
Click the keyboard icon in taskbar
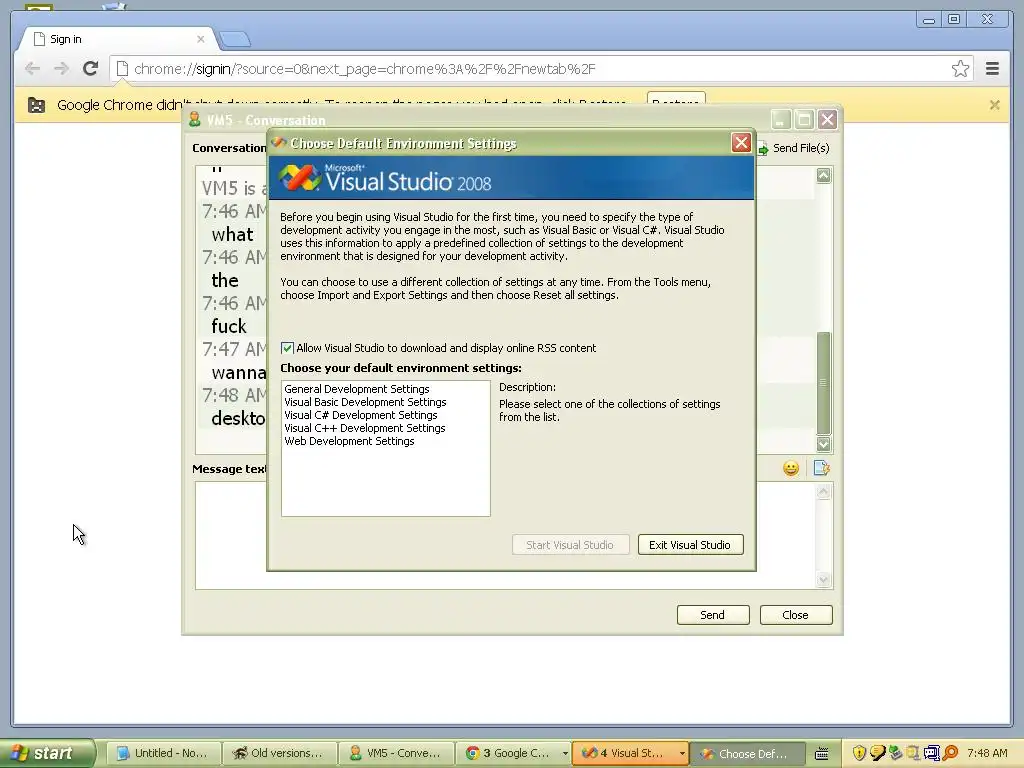pyautogui.click(x=822, y=754)
